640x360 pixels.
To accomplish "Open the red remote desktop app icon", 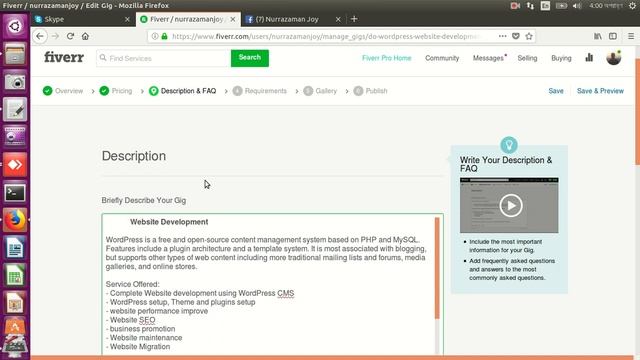I will pyautogui.click(x=15, y=165).
